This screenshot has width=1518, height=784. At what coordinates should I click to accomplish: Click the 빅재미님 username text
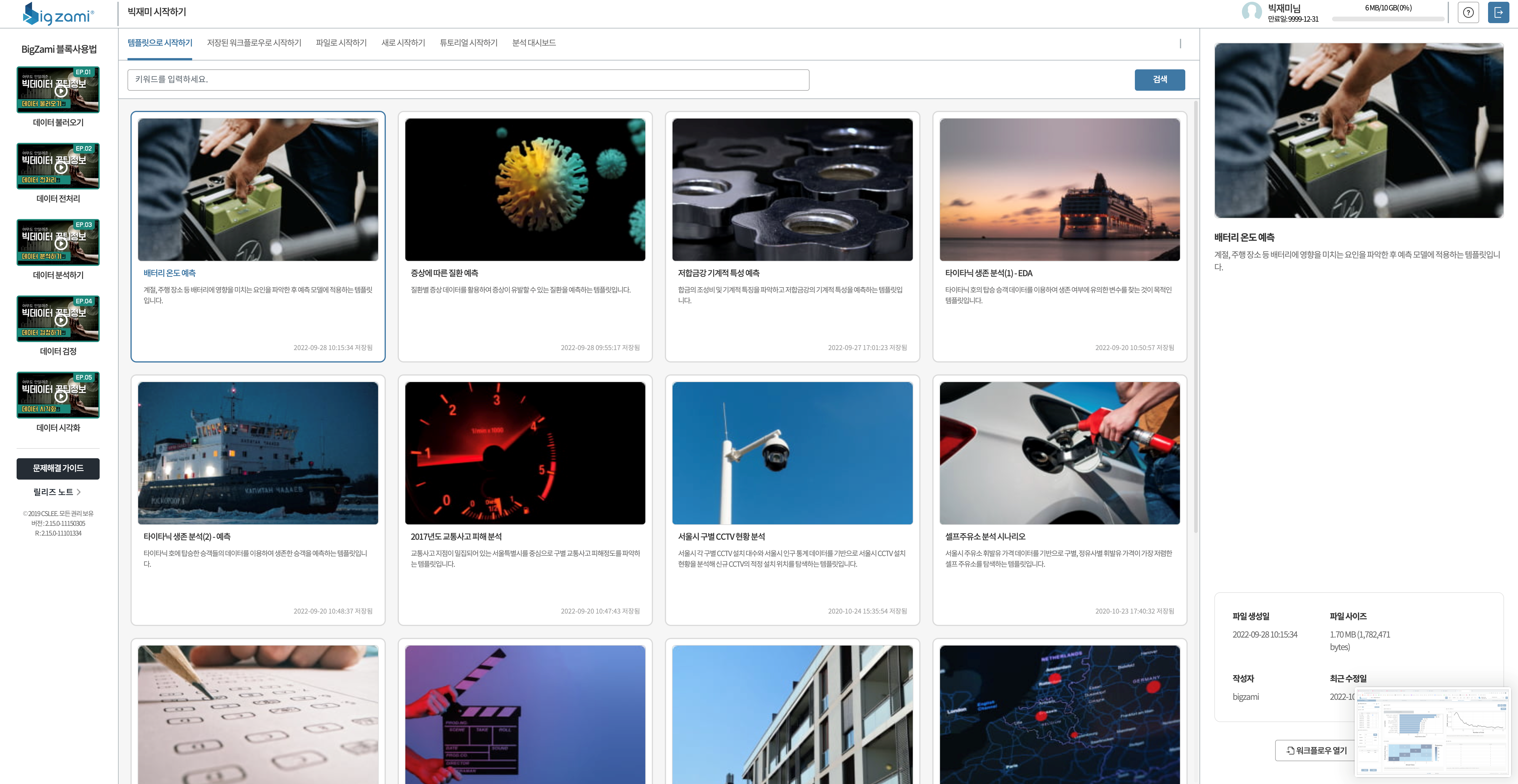[1283, 8]
